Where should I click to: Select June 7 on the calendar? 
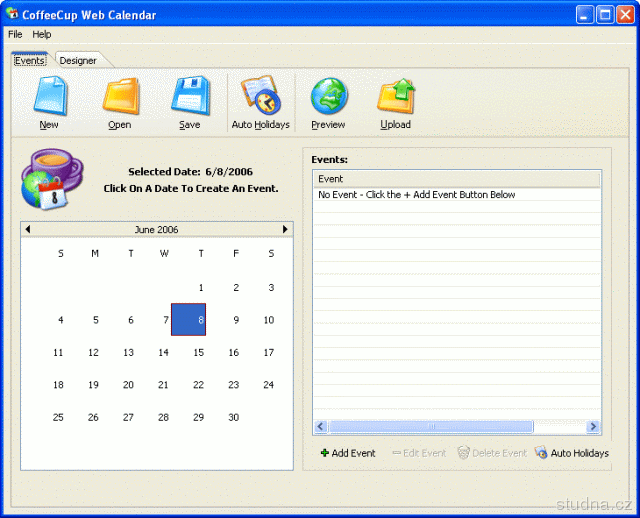click(x=166, y=320)
